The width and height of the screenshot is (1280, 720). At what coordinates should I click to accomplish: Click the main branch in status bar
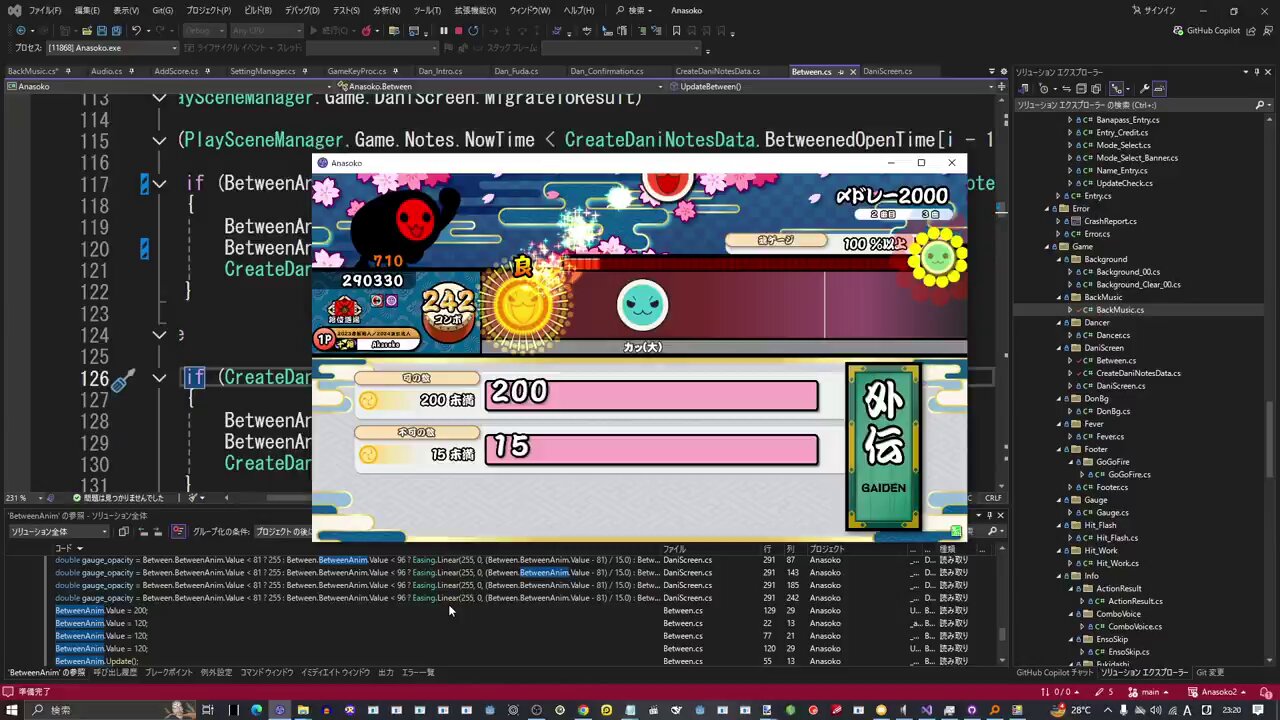tap(1150, 692)
